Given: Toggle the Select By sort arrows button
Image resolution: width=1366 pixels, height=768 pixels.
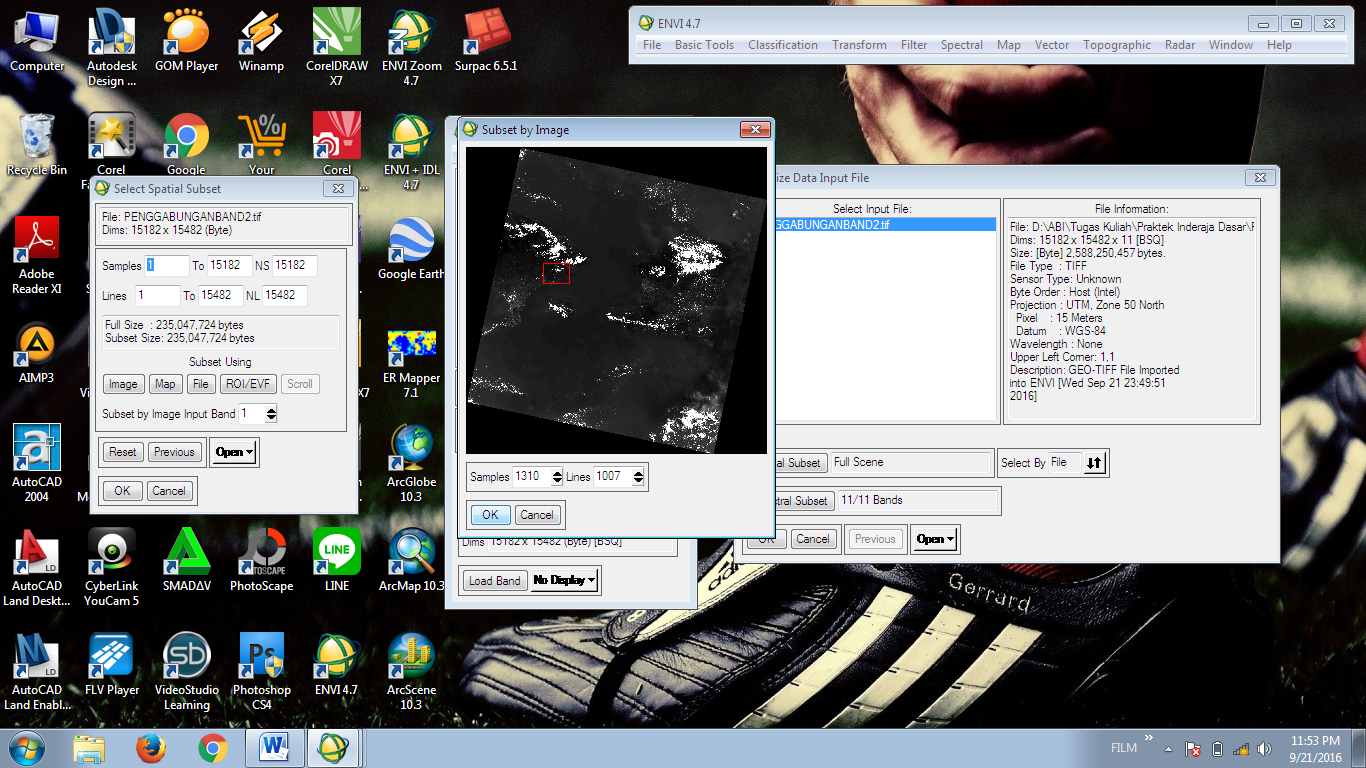Looking at the screenshot, I should [x=1095, y=463].
